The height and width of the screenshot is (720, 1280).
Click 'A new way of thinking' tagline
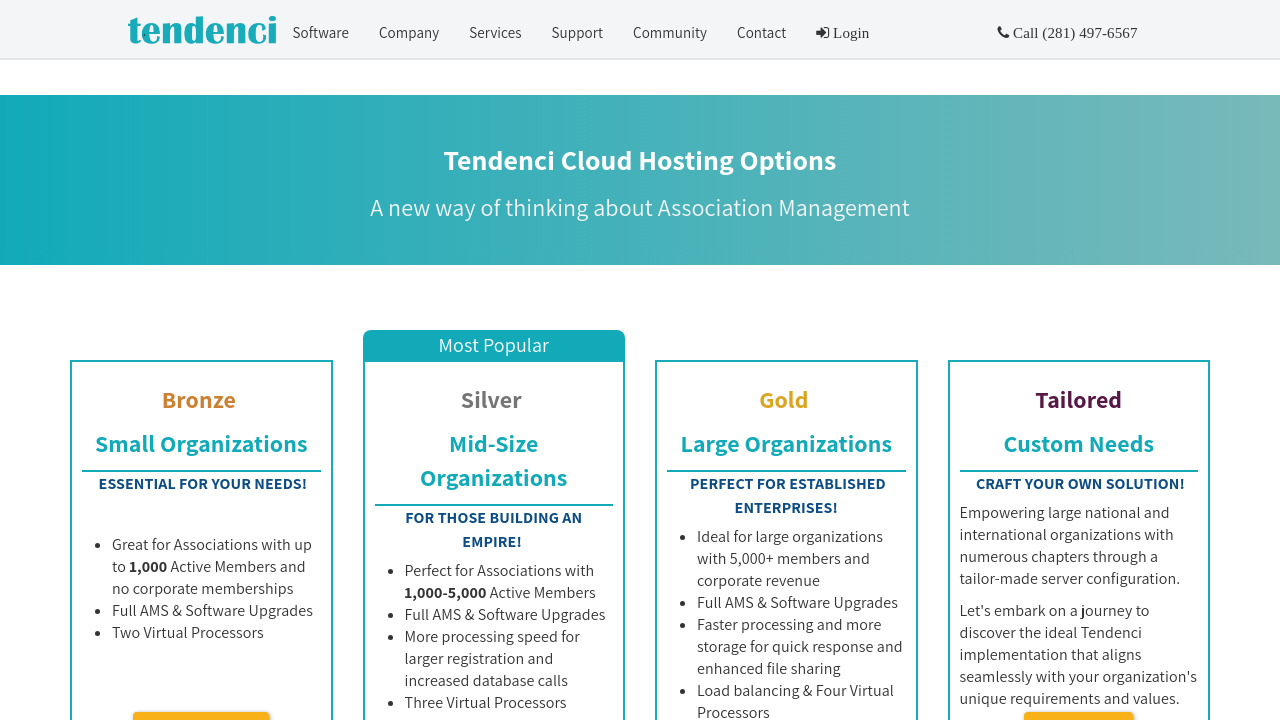tap(640, 208)
